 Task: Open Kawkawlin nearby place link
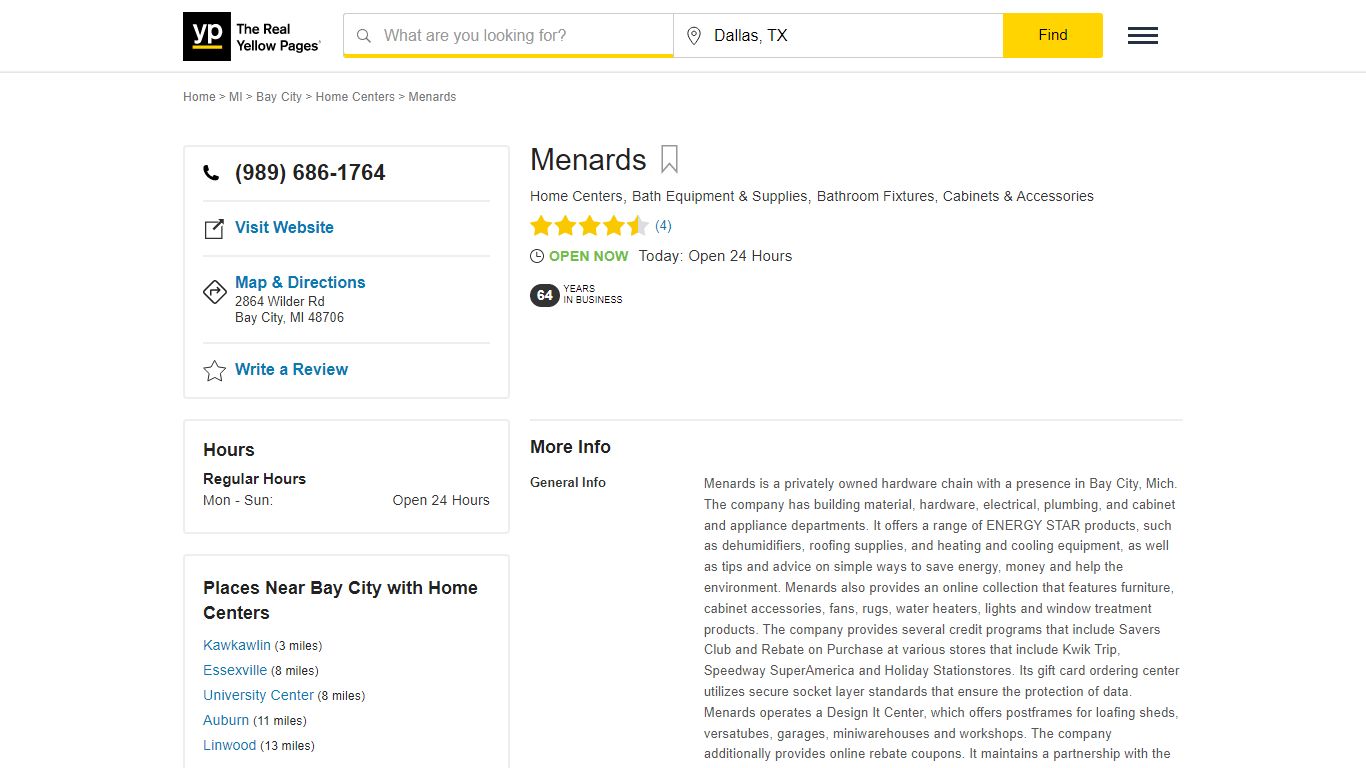[237, 645]
